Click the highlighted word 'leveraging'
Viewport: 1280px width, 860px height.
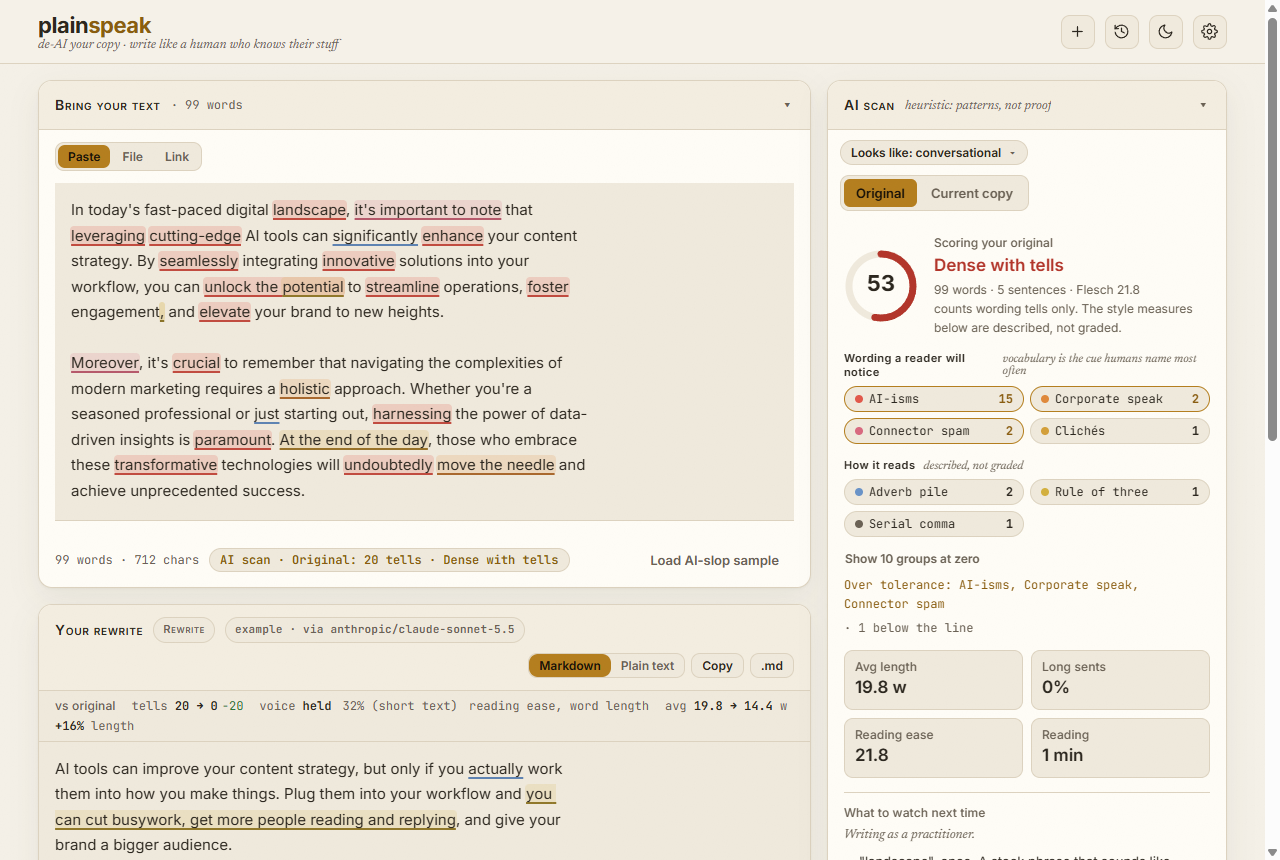tap(108, 236)
